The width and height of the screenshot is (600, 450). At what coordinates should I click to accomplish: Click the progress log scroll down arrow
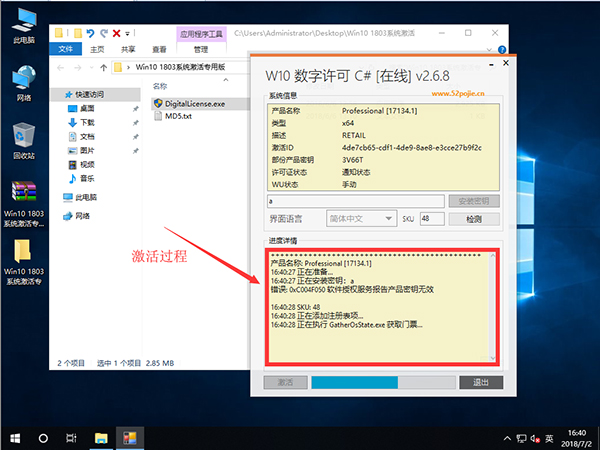[492, 358]
